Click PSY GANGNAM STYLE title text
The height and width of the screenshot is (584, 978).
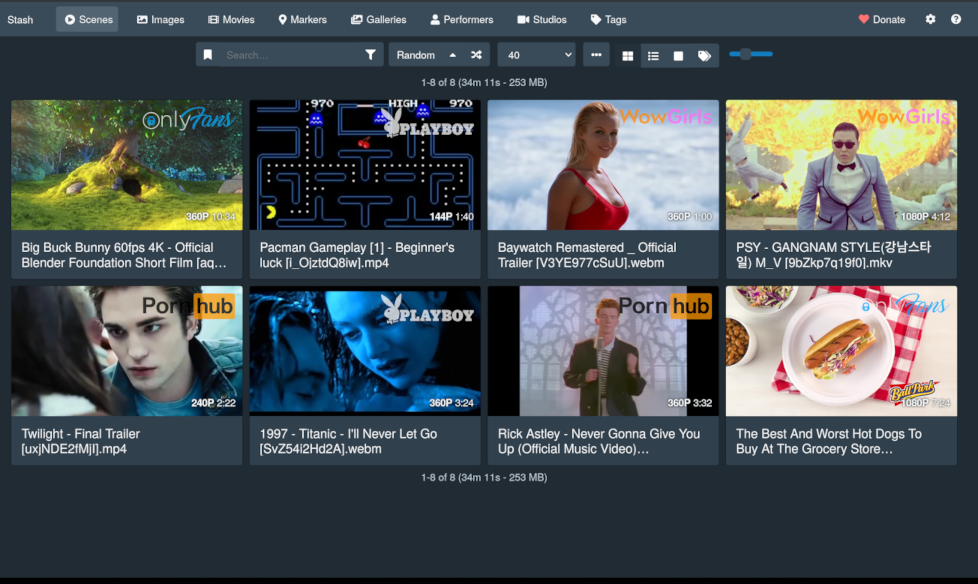[x=833, y=255]
